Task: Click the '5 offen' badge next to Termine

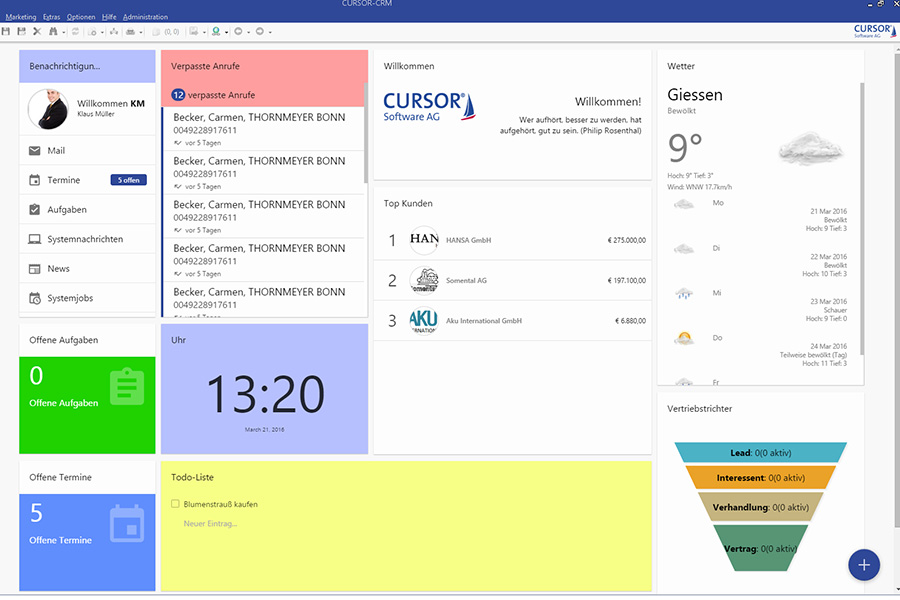Action: click(129, 180)
